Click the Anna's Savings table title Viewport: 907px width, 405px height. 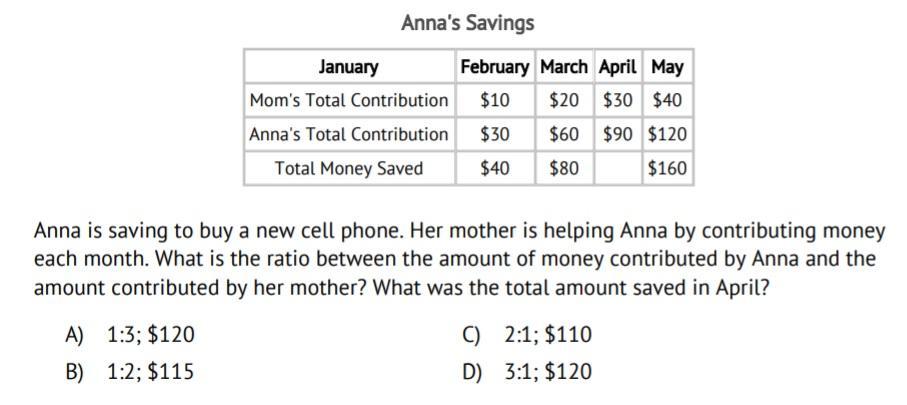467,23
